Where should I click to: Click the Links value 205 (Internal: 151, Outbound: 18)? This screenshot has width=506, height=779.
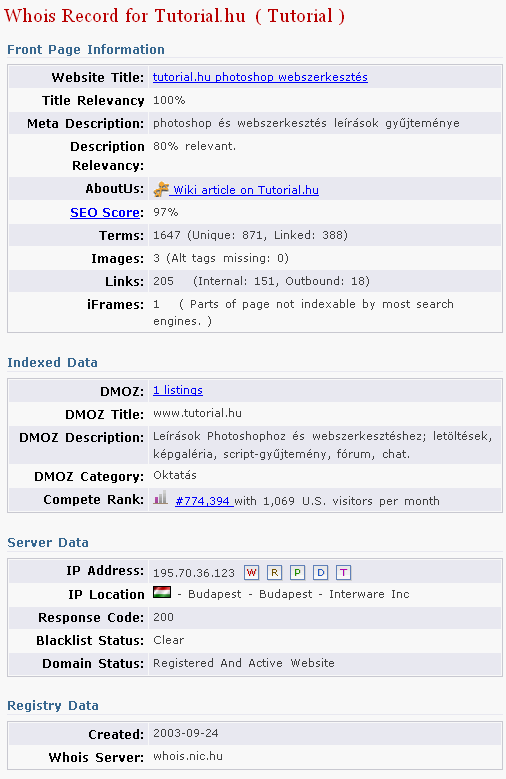coord(261,281)
